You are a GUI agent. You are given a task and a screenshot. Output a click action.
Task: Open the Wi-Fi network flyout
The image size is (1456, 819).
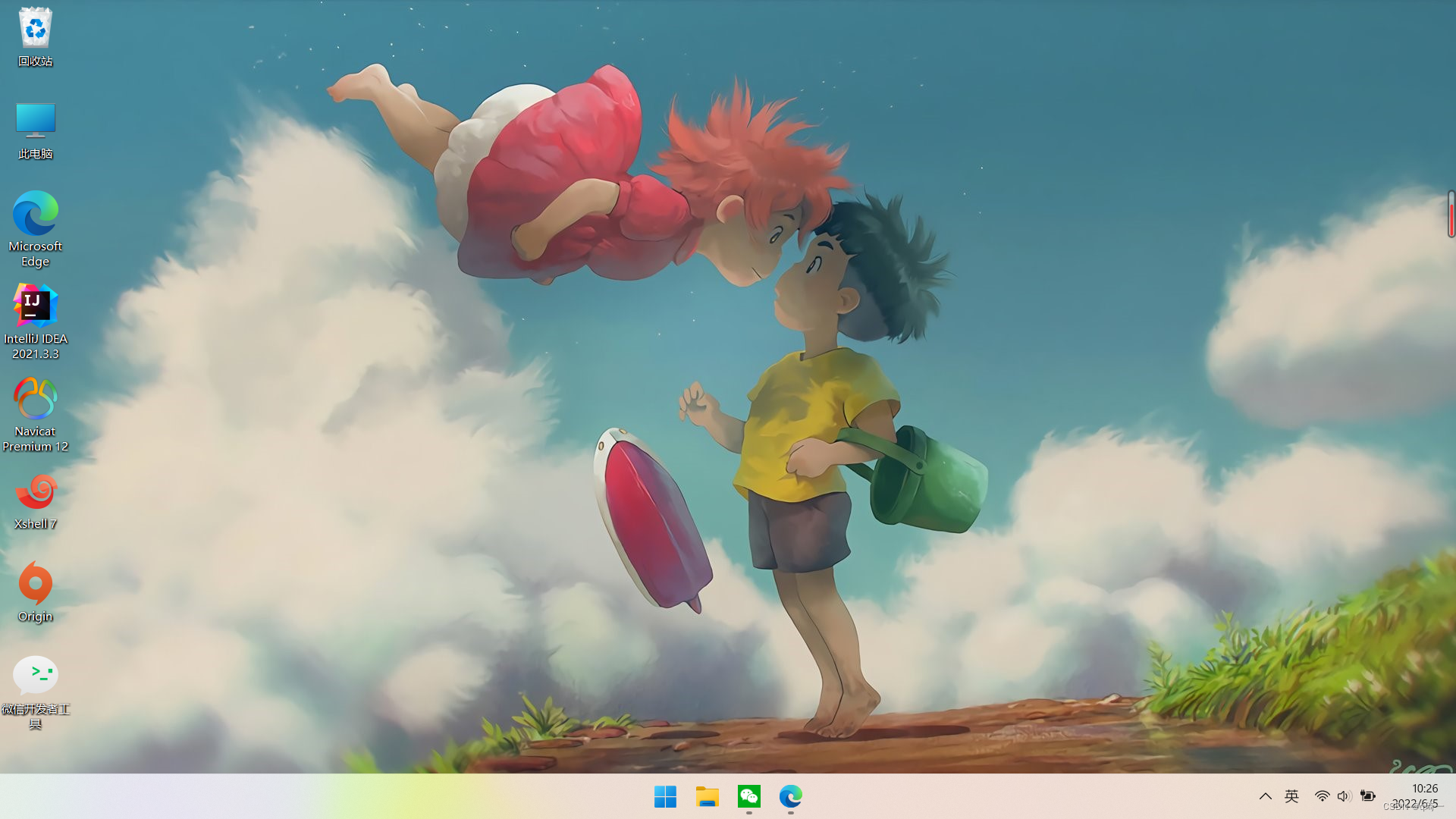1322,796
